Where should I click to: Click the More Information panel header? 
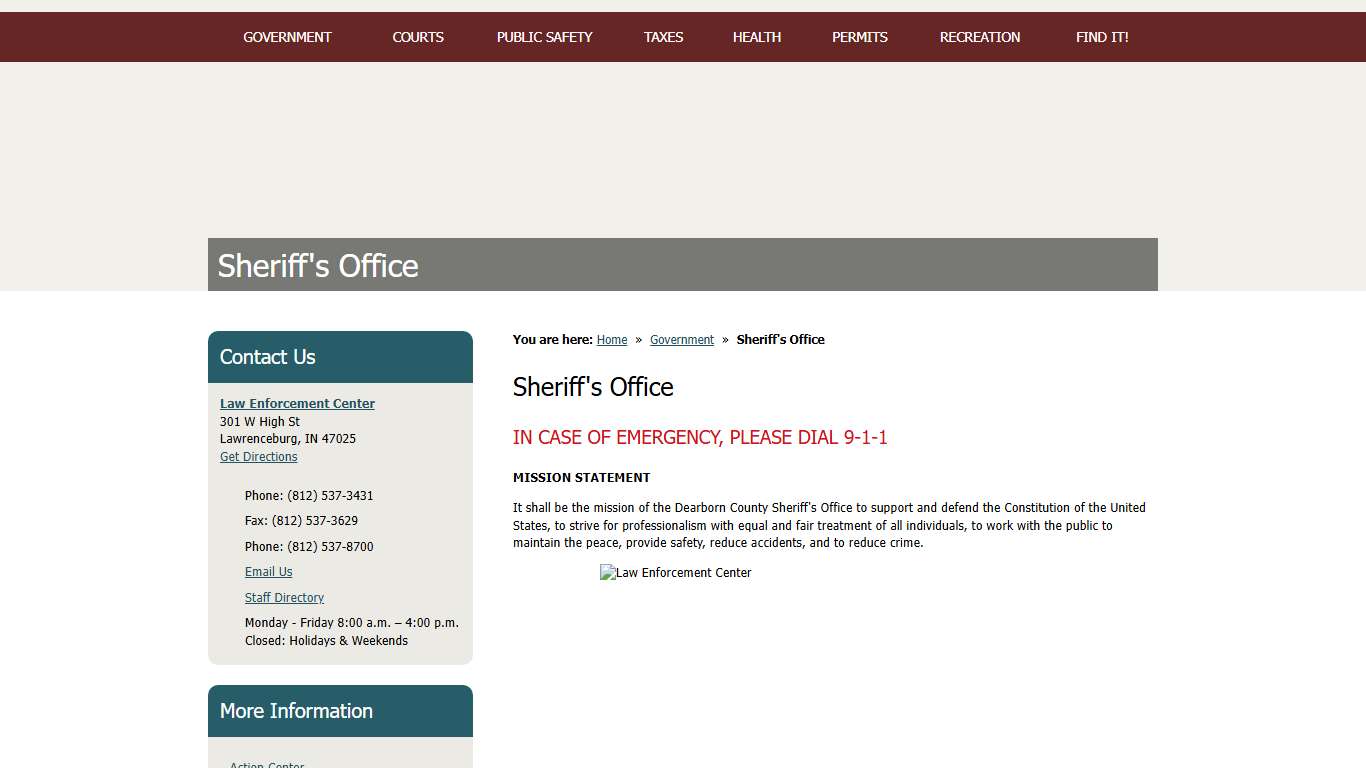[x=296, y=711]
